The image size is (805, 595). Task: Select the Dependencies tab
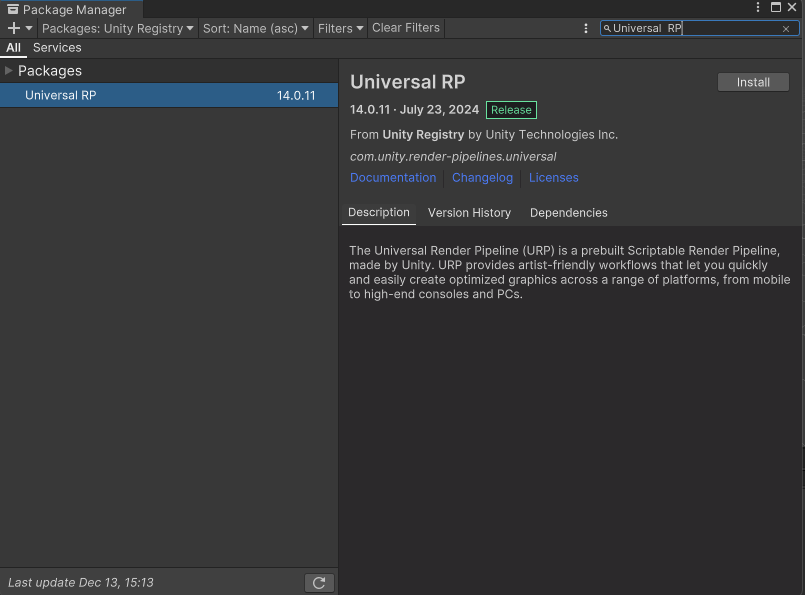568,213
